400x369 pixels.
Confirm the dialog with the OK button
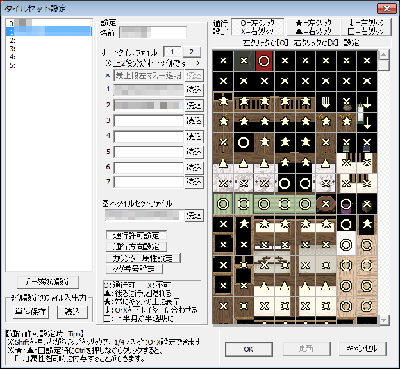pyautogui.click(x=248, y=349)
